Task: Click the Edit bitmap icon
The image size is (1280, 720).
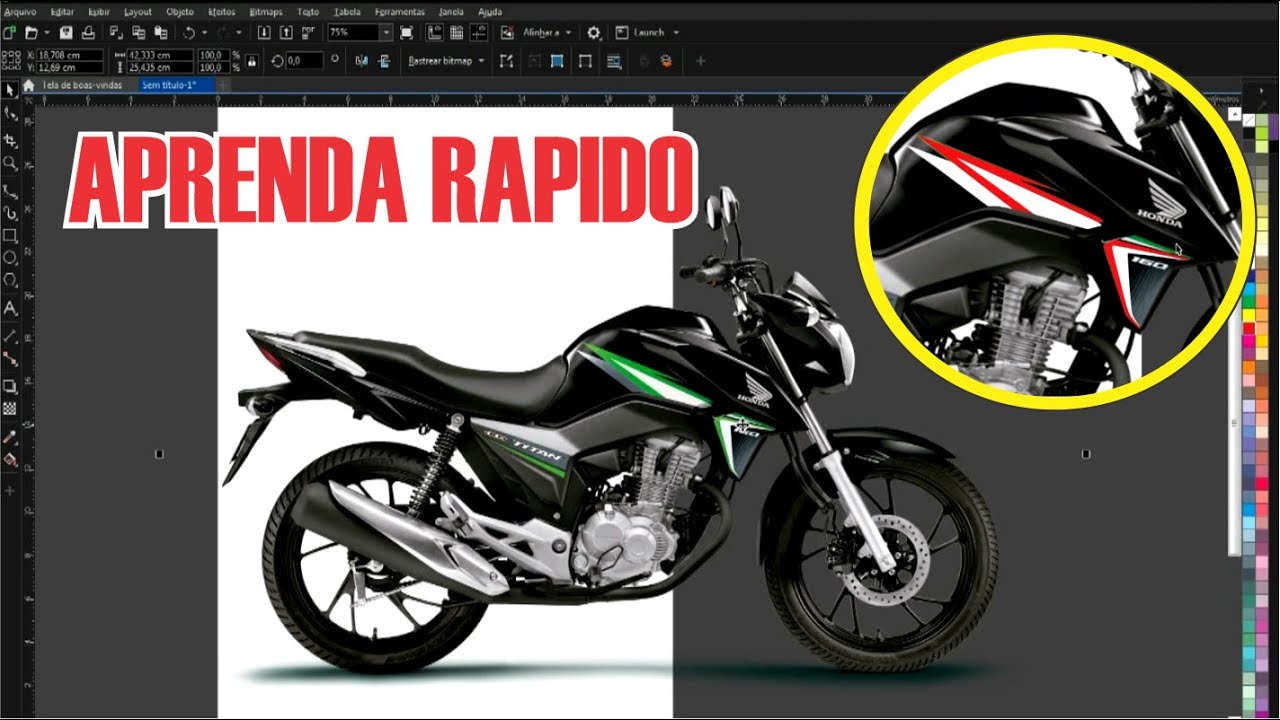Action: click(x=506, y=61)
